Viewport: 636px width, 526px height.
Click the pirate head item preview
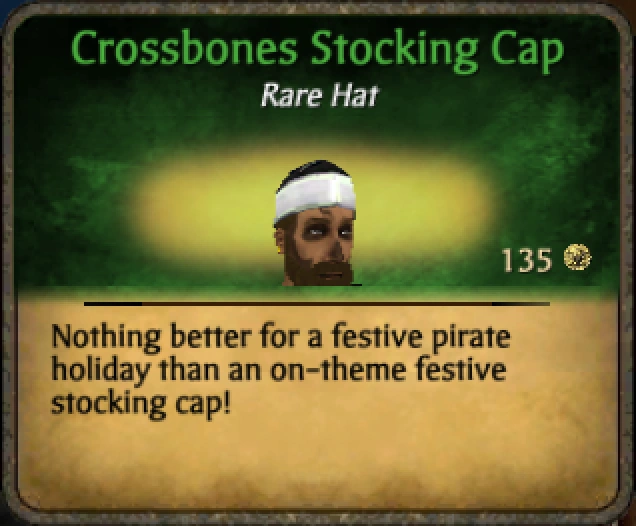pyautogui.click(x=316, y=223)
